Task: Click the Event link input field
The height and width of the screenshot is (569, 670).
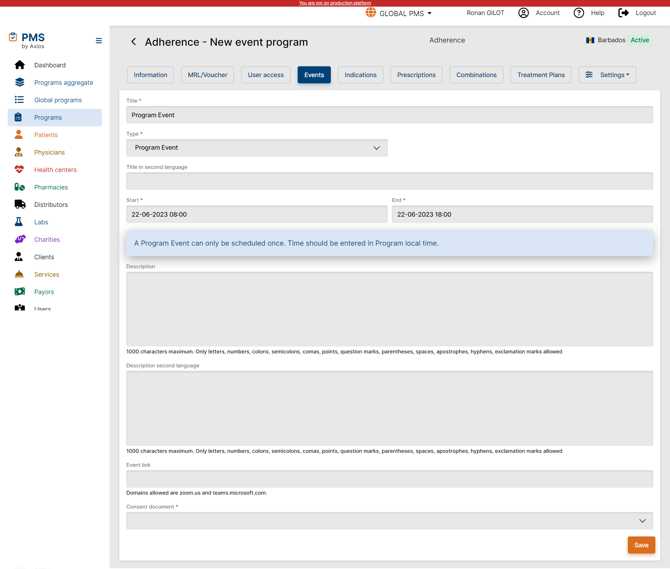Action: (x=389, y=479)
